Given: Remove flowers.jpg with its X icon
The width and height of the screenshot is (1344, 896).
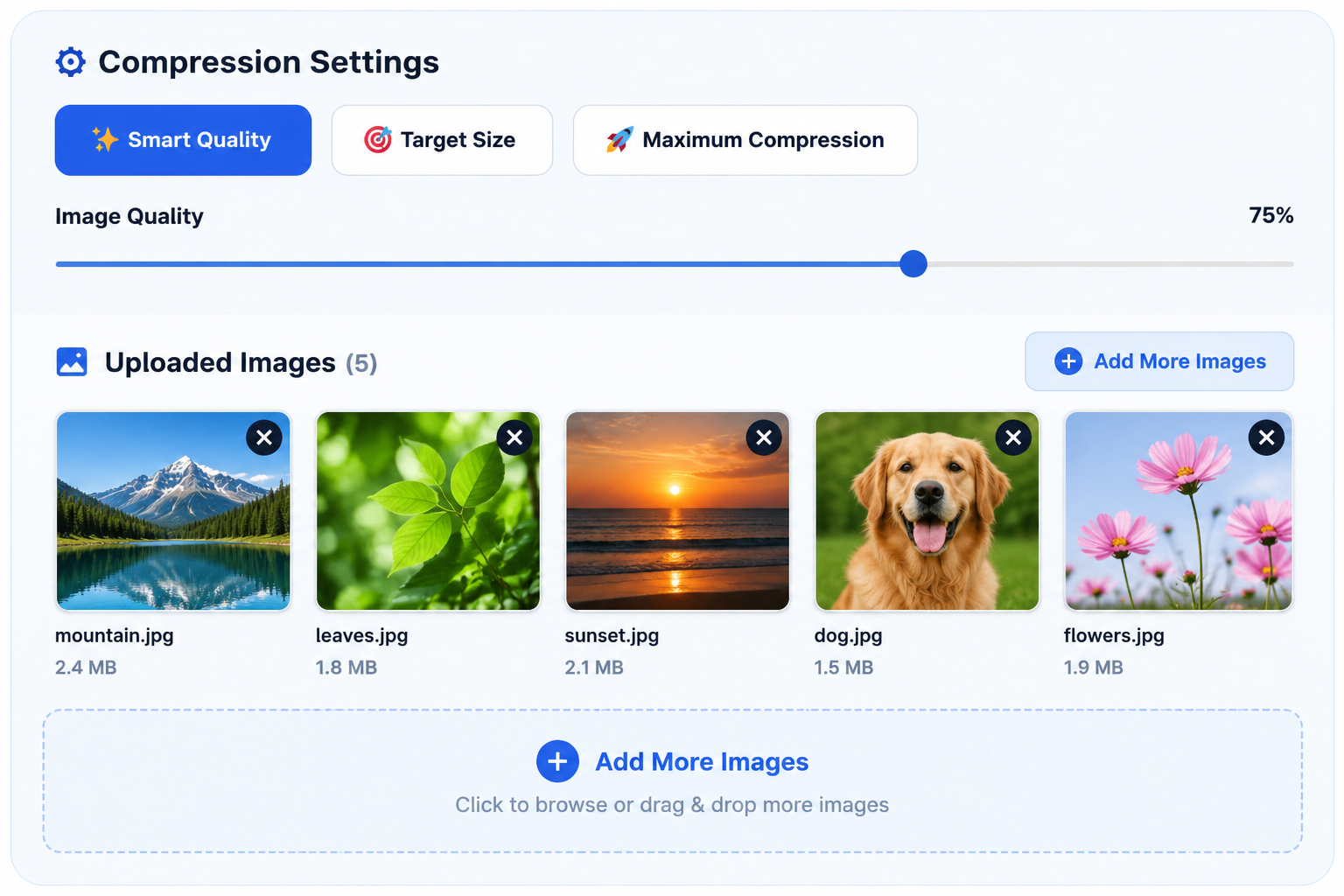Looking at the screenshot, I should (x=1266, y=437).
